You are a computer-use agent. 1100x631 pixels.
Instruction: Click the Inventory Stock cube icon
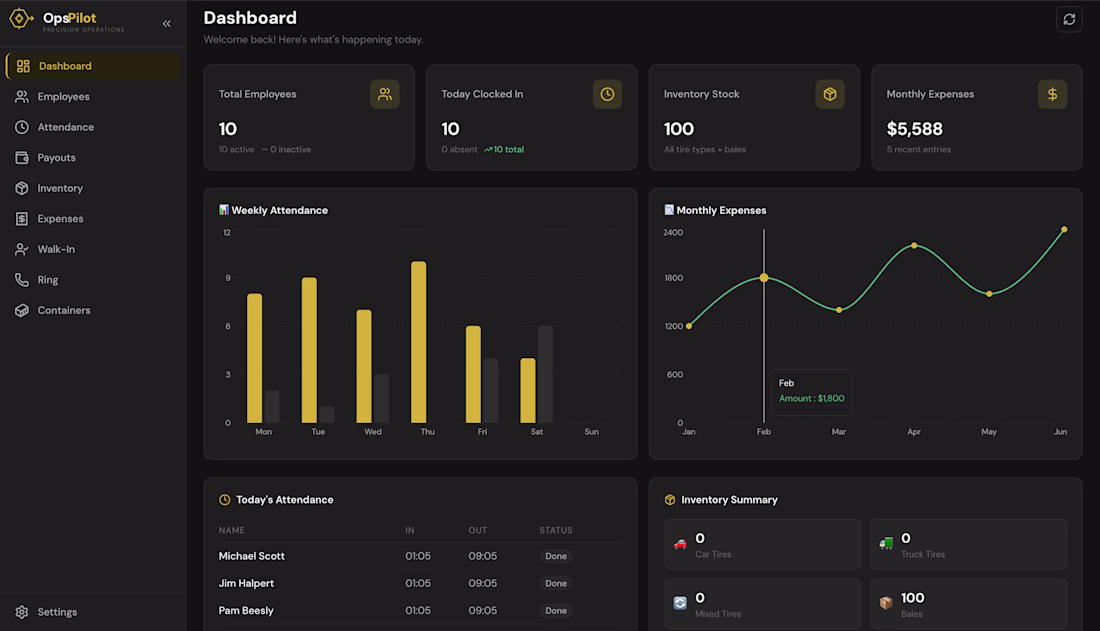pyautogui.click(x=830, y=94)
